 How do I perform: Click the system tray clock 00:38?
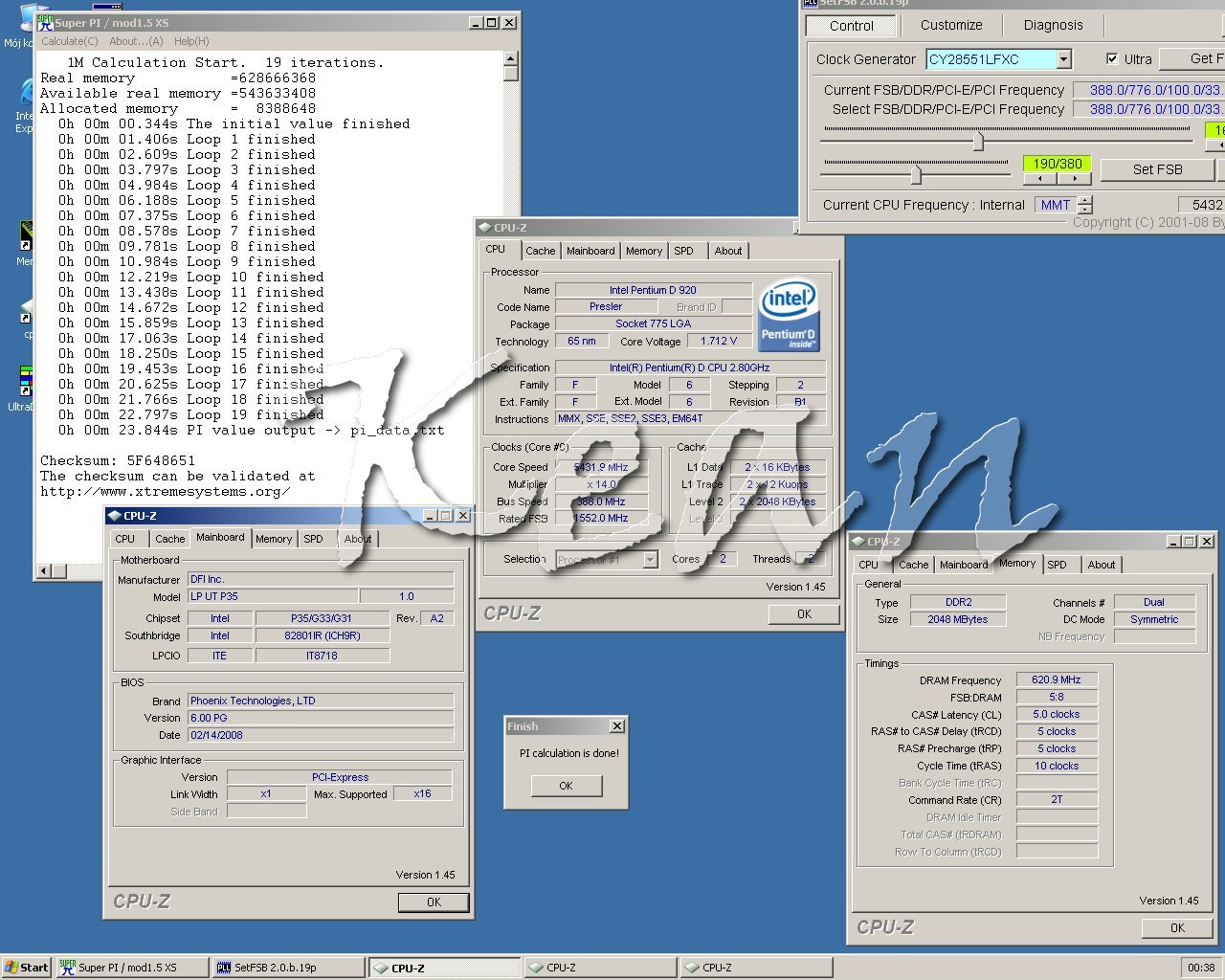coord(1201,968)
